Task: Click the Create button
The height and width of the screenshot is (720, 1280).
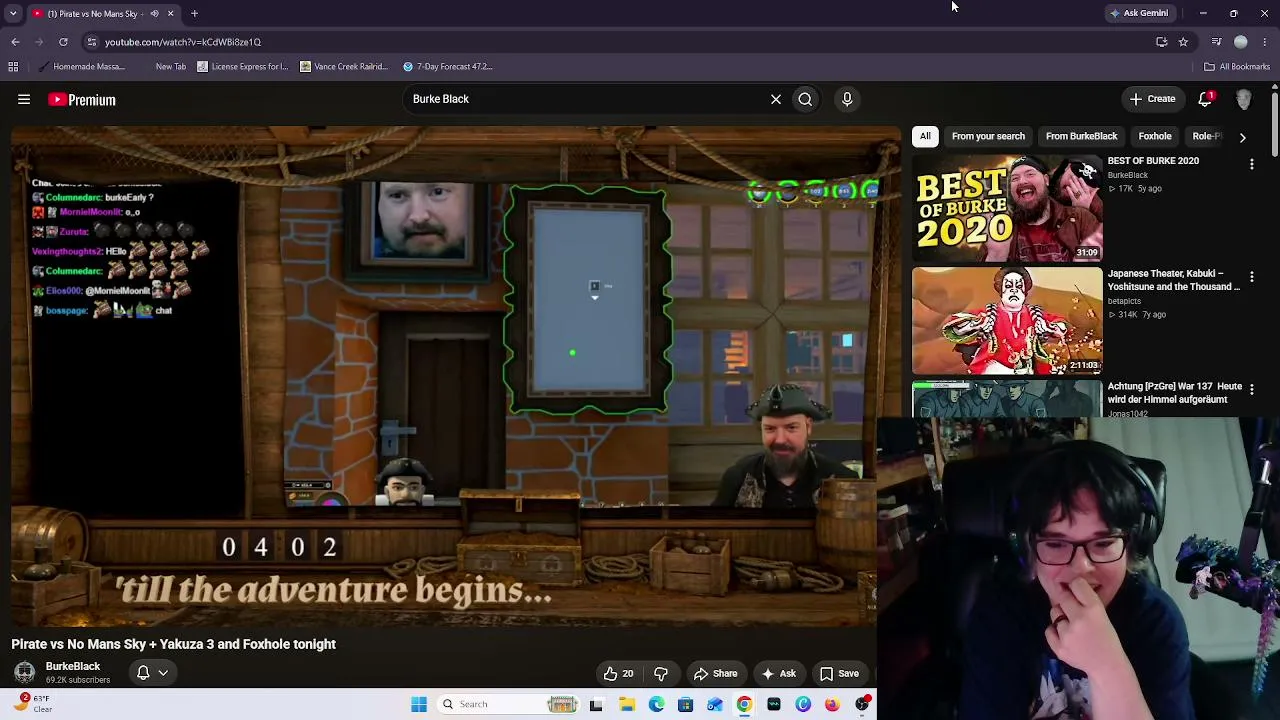Action: coord(1152,99)
